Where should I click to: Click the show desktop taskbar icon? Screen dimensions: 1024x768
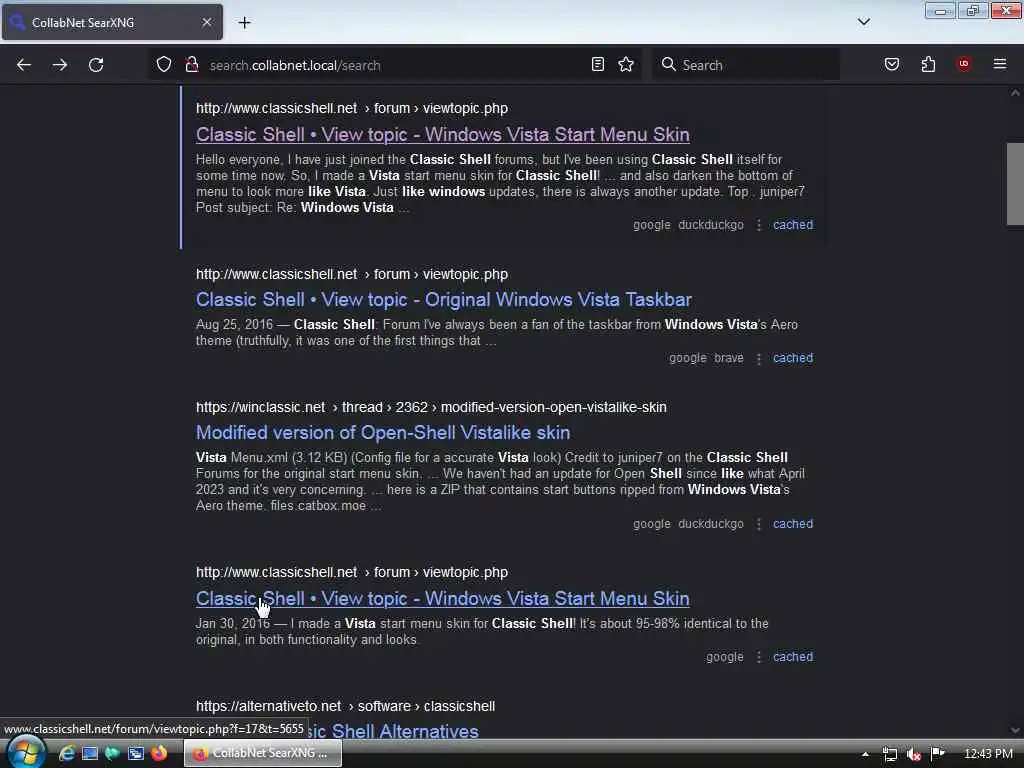(x=89, y=753)
